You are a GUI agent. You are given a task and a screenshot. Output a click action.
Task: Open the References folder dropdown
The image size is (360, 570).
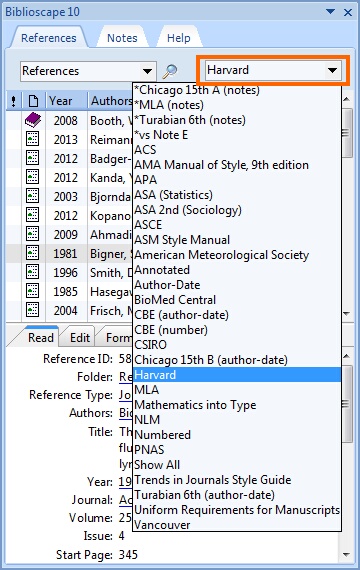[147, 71]
